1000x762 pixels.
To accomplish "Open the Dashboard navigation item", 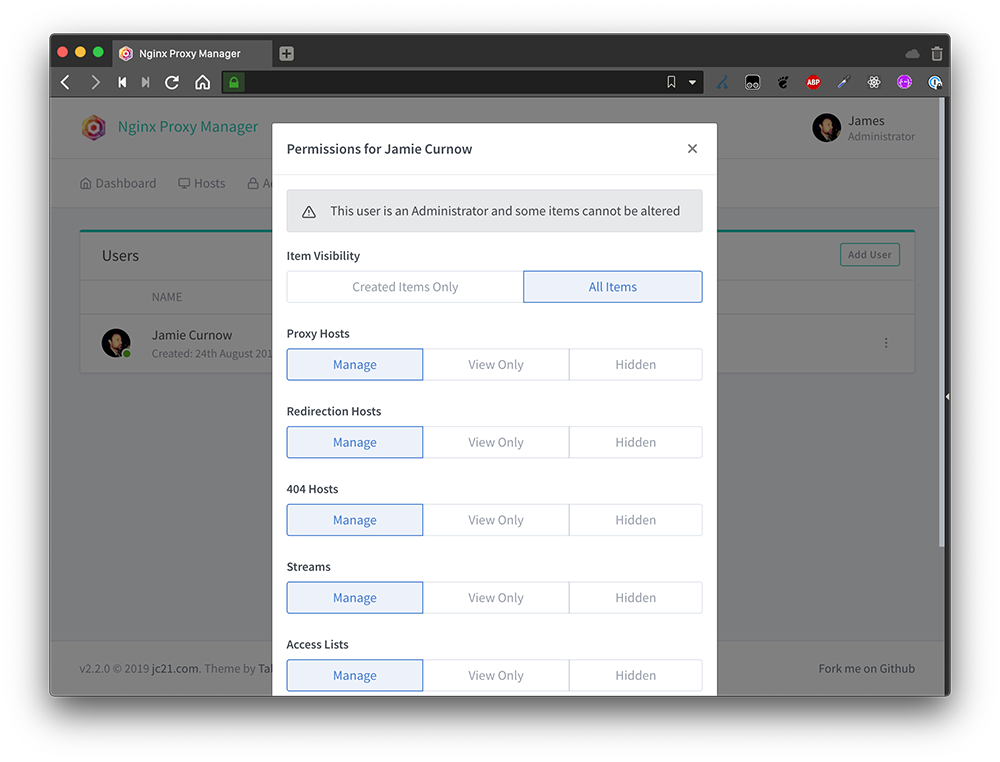I will tap(118, 183).
